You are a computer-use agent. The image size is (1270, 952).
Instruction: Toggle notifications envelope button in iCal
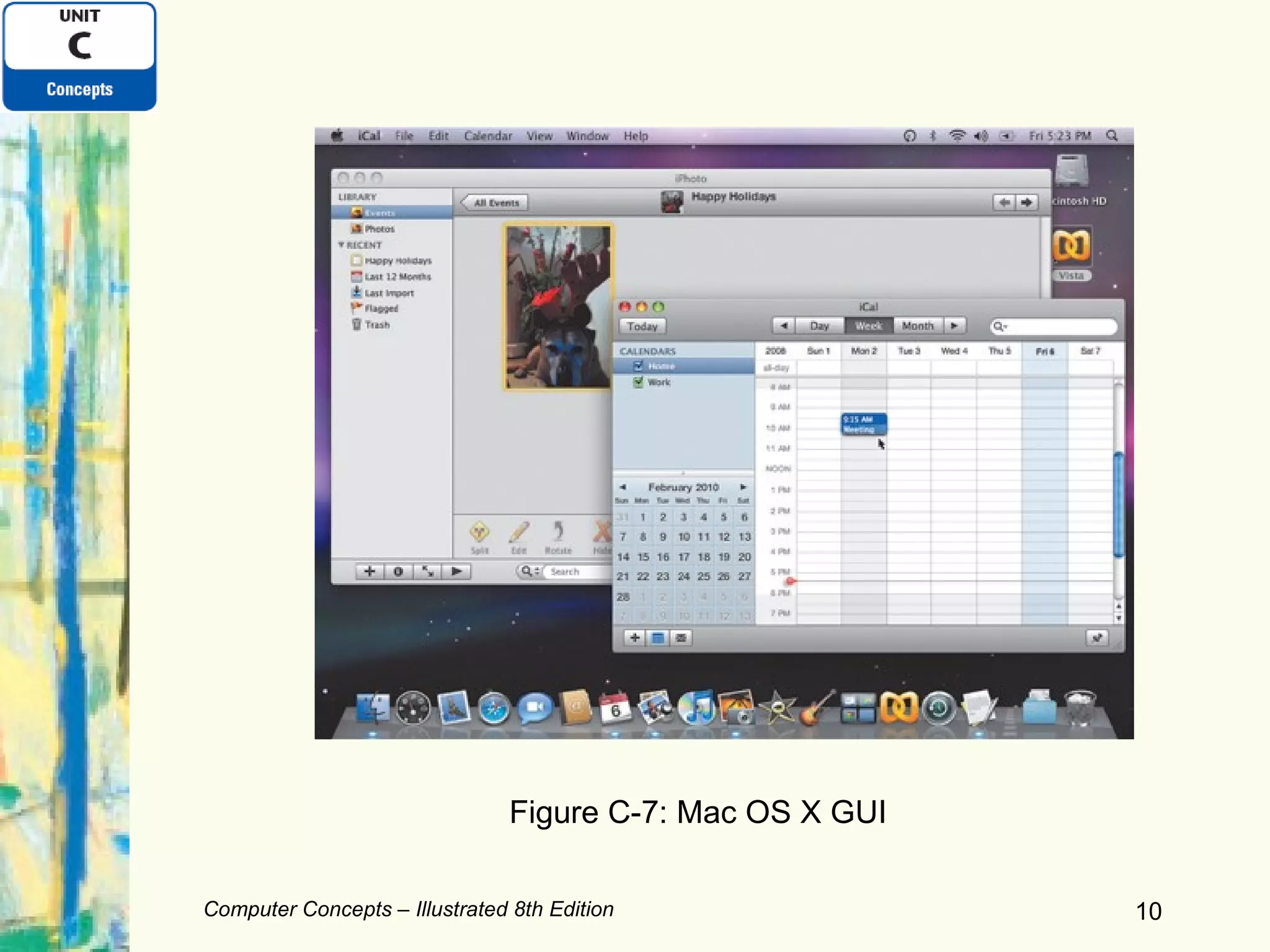pos(681,638)
